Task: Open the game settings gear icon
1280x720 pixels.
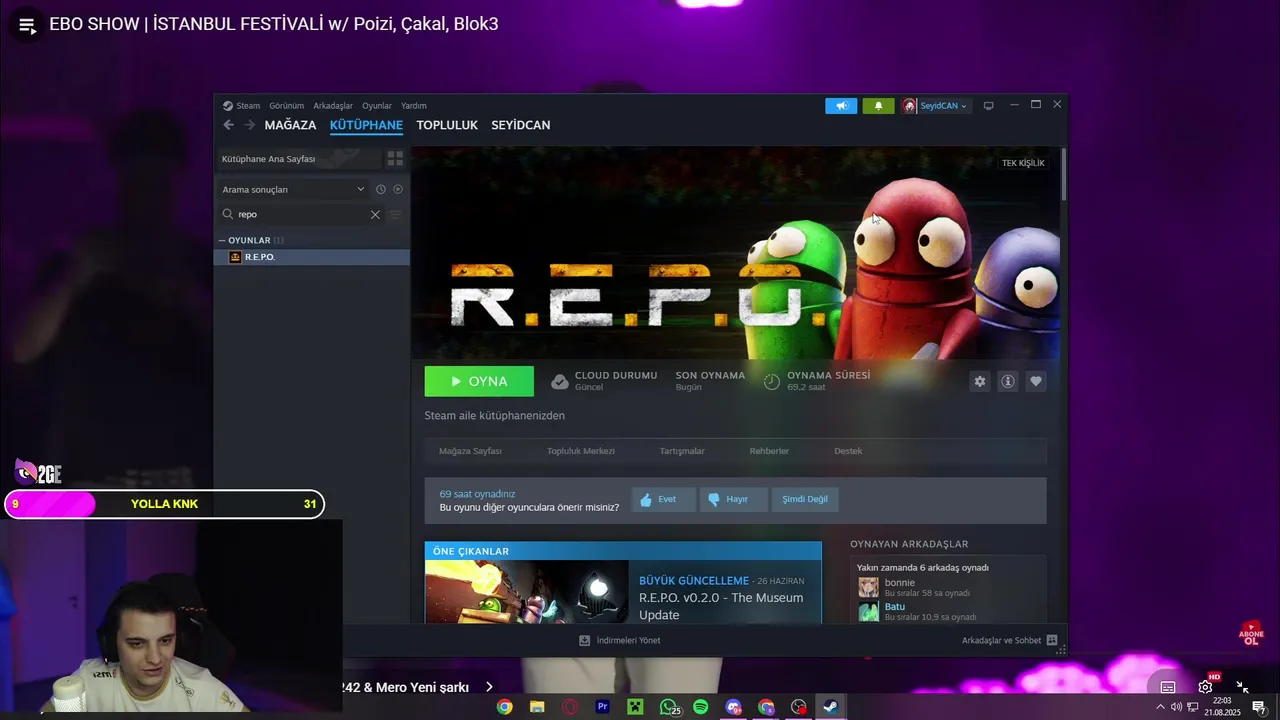Action: 980,381
